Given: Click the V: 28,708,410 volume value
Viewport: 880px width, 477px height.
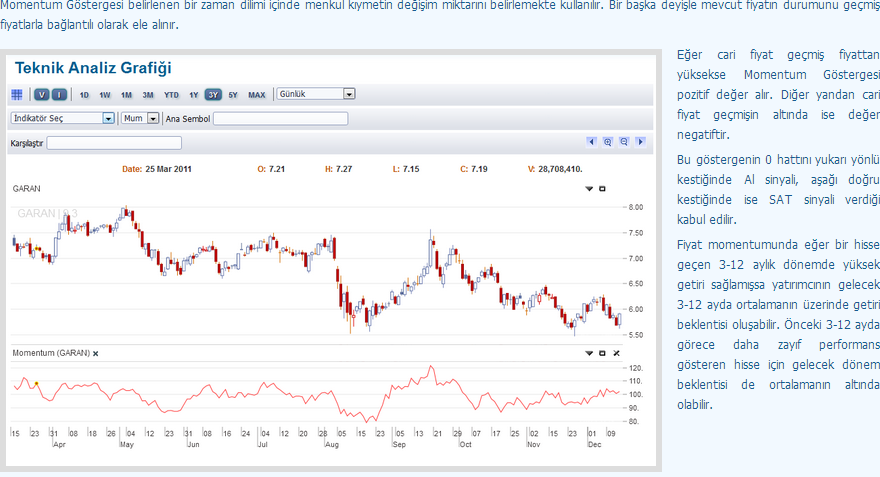Looking at the screenshot, I should click(x=555, y=169).
